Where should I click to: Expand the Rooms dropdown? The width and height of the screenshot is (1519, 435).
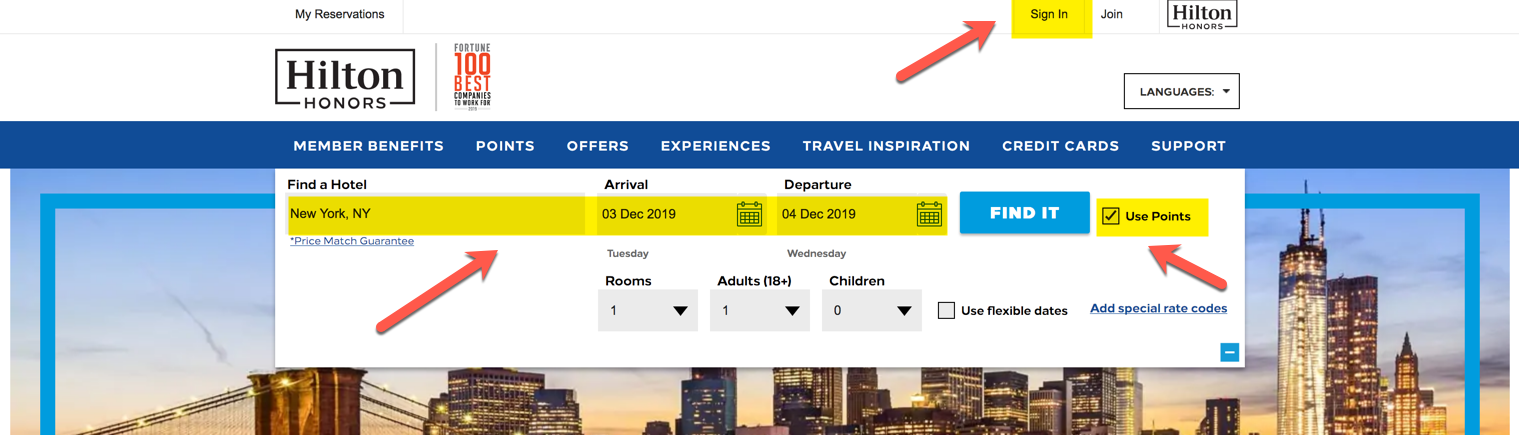[x=648, y=311]
